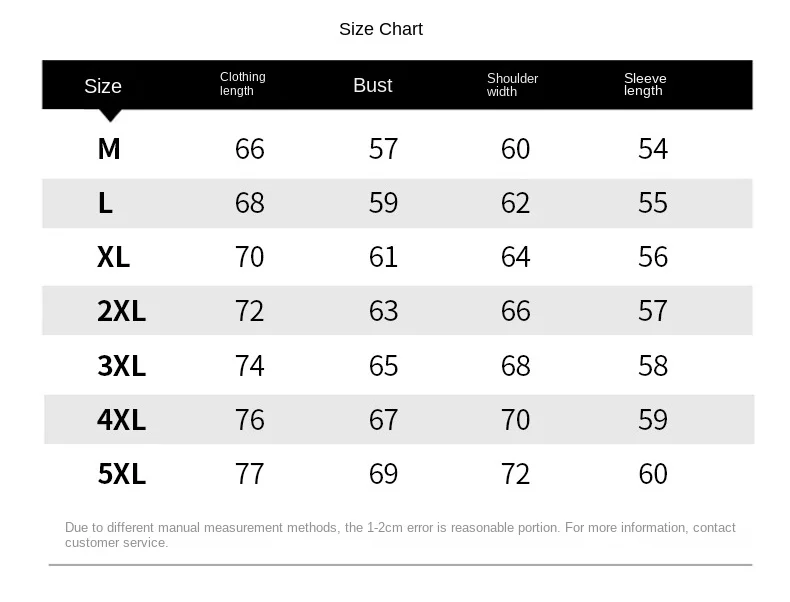
Task: Click the 4XL size row label
Action: click(122, 420)
